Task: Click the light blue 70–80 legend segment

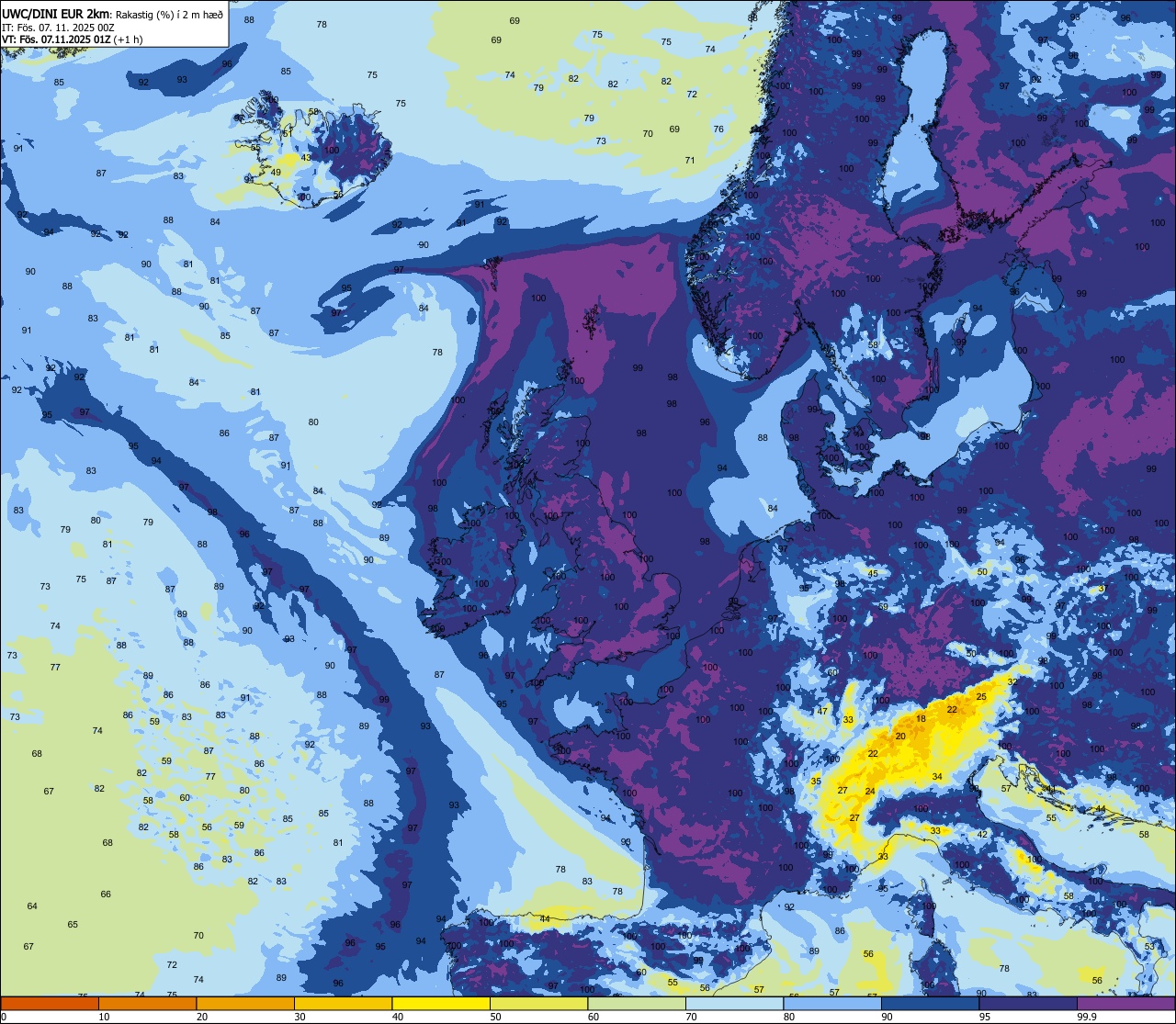Action: pos(734,1003)
